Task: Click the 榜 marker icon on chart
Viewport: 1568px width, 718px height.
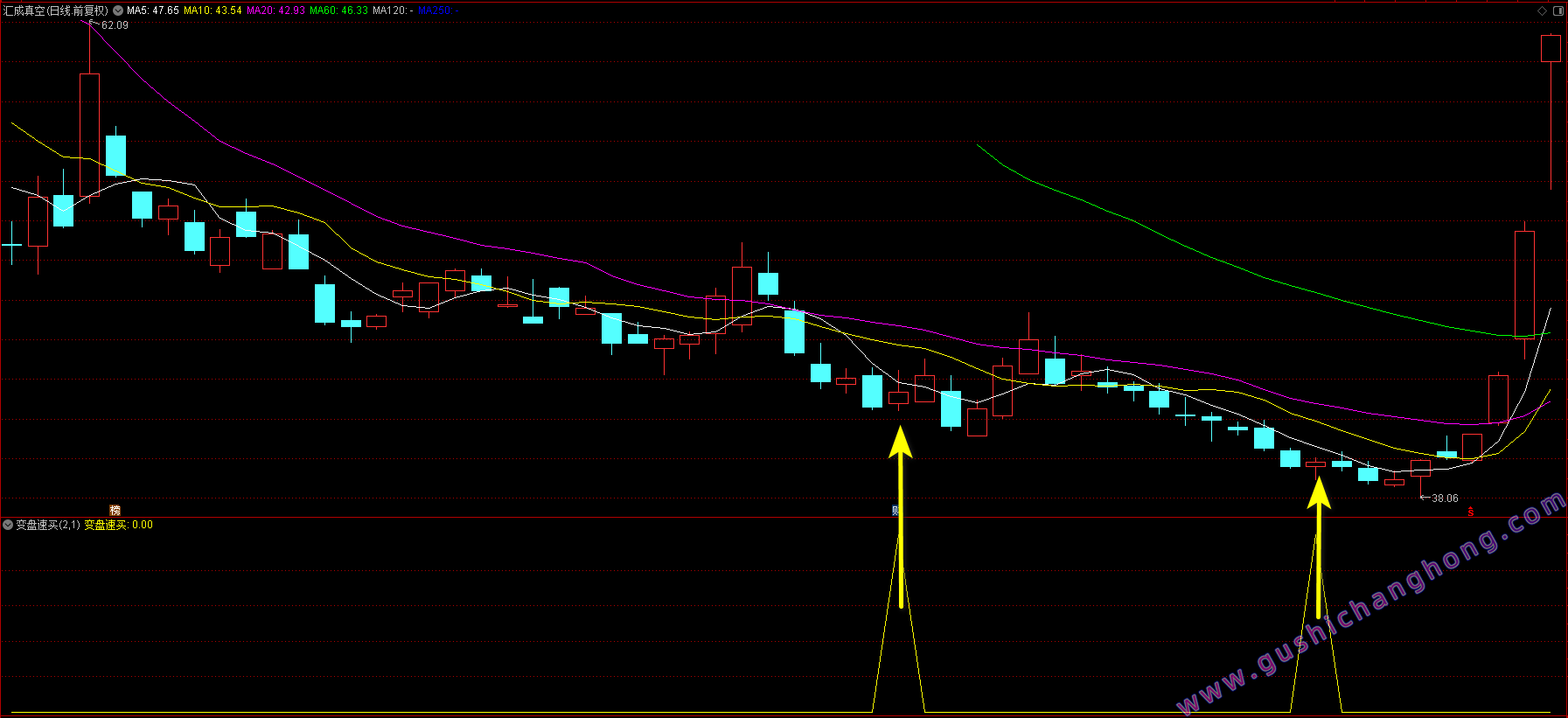Action: pyautogui.click(x=115, y=511)
